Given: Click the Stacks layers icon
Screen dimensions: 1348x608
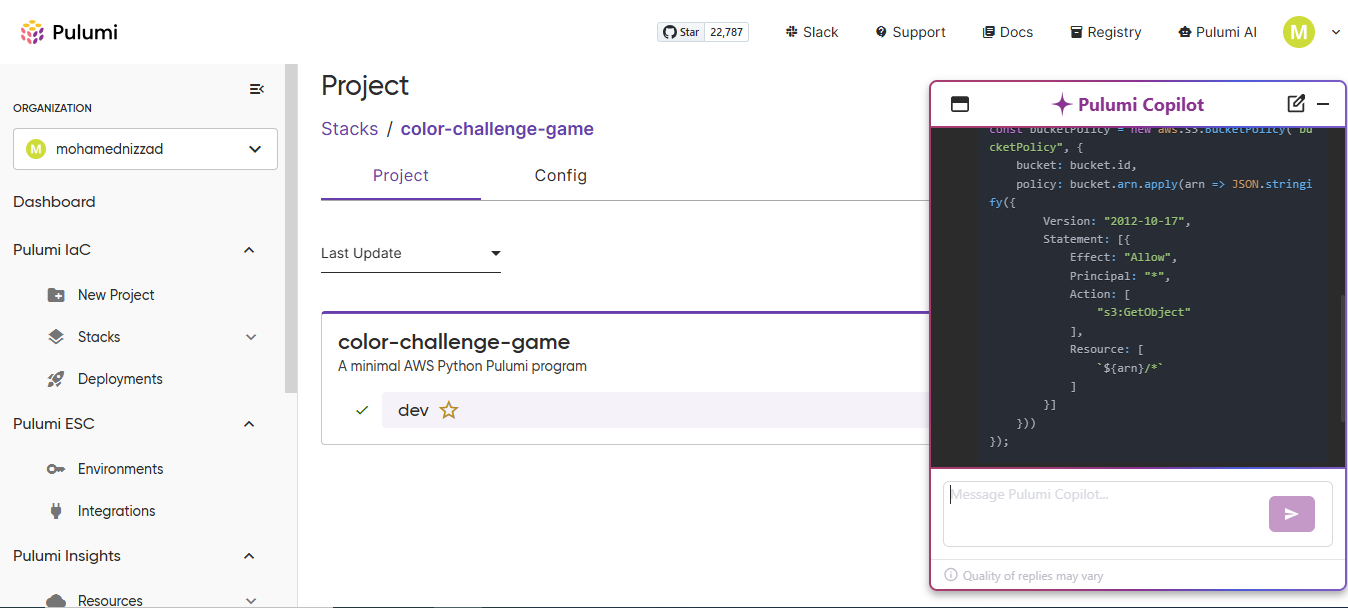Looking at the screenshot, I should click(56, 337).
